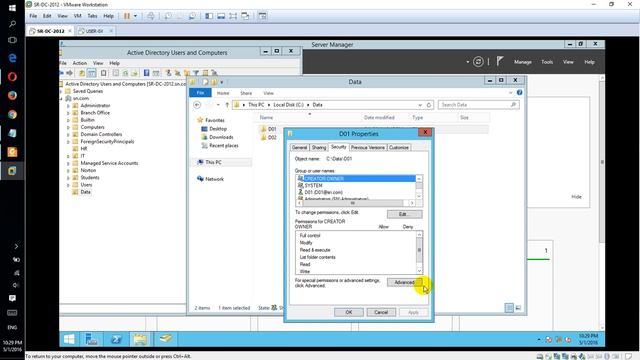Click the Advanced button

tap(404, 282)
